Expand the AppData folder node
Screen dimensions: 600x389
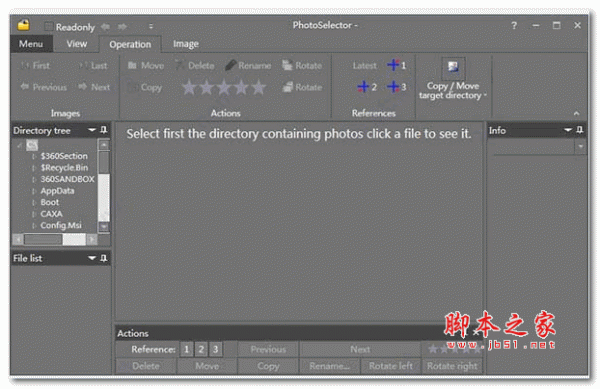click(34, 191)
